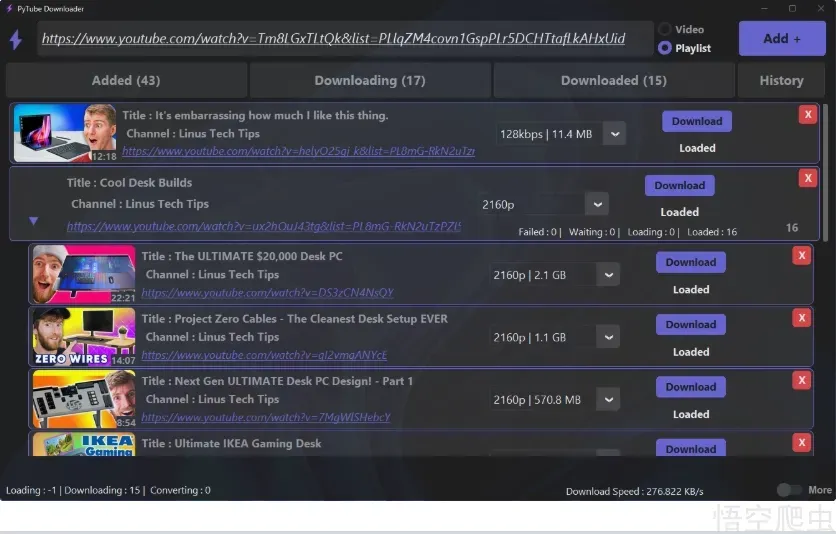The image size is (836, 534).
Task: Open the 2160p | 2.1 GB quality dropdown
Action: 608,275
